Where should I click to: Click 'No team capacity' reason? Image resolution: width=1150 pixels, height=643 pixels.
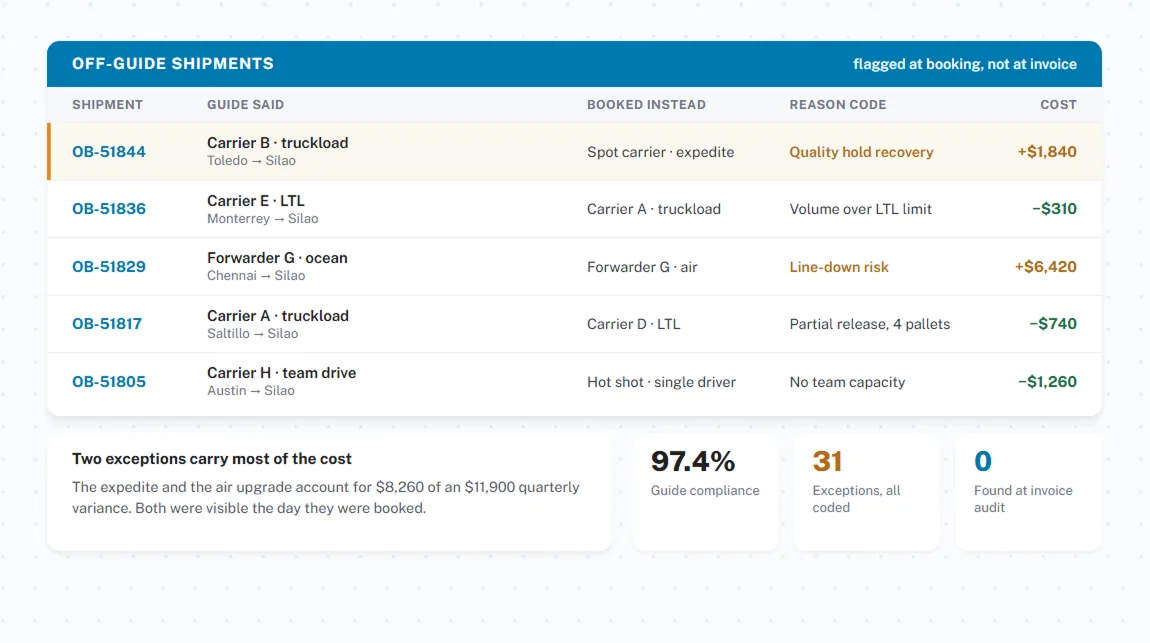847,383
